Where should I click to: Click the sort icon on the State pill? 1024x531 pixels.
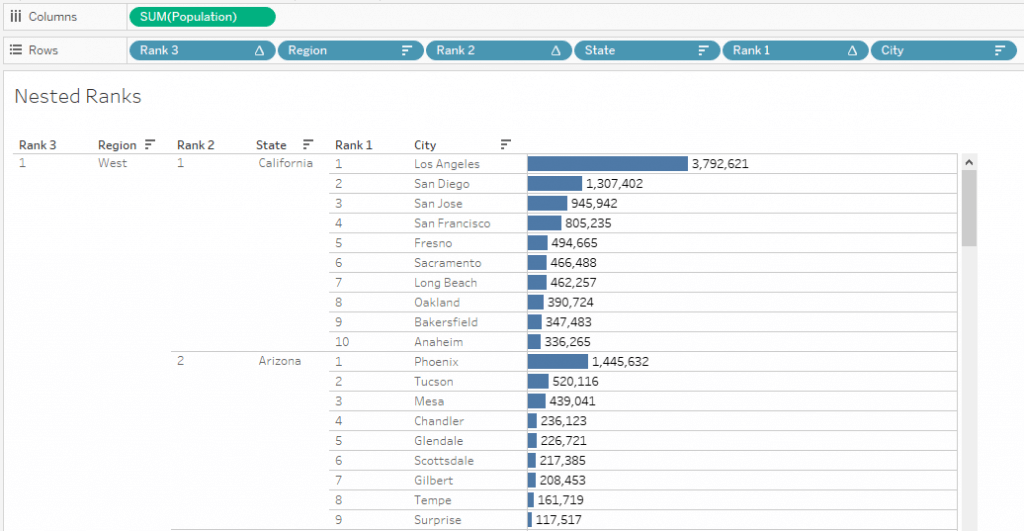(x=703, y=50)
